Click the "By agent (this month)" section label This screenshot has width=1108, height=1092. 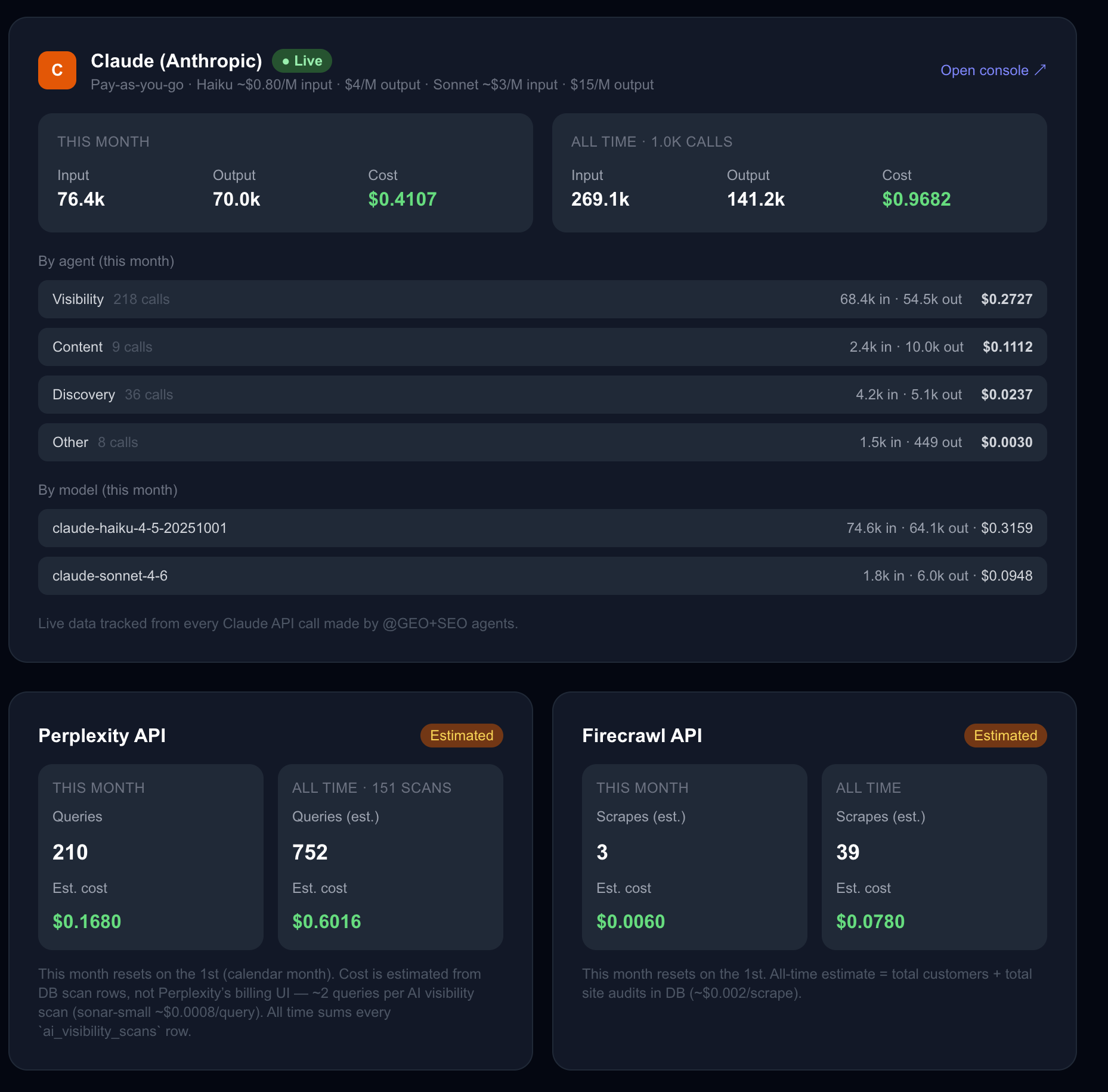point(106,261)
